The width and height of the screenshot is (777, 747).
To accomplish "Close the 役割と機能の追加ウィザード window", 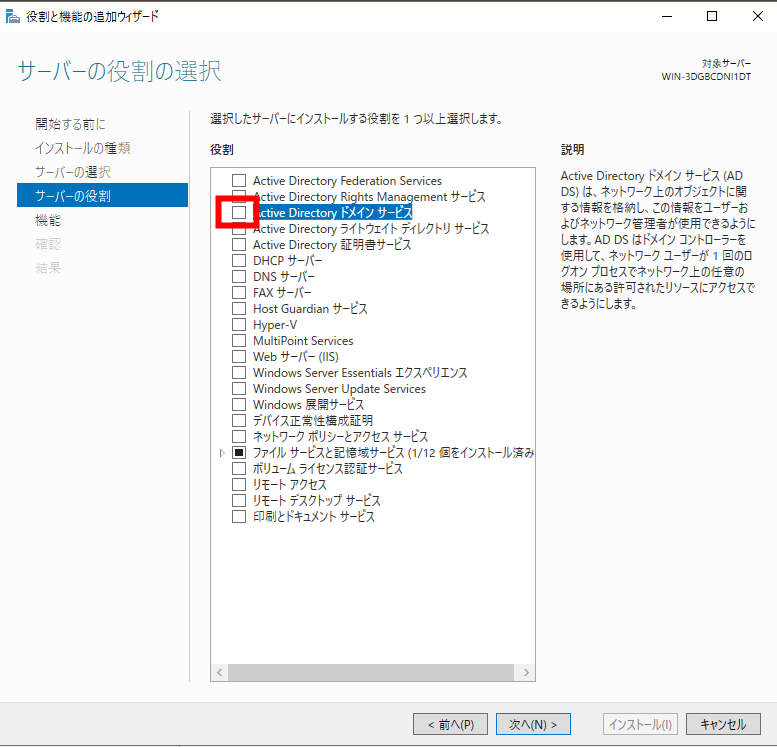I will coord(757,16).
